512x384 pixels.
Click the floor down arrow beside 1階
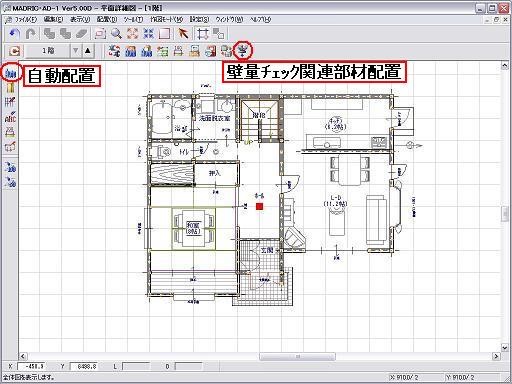(76, 51)
